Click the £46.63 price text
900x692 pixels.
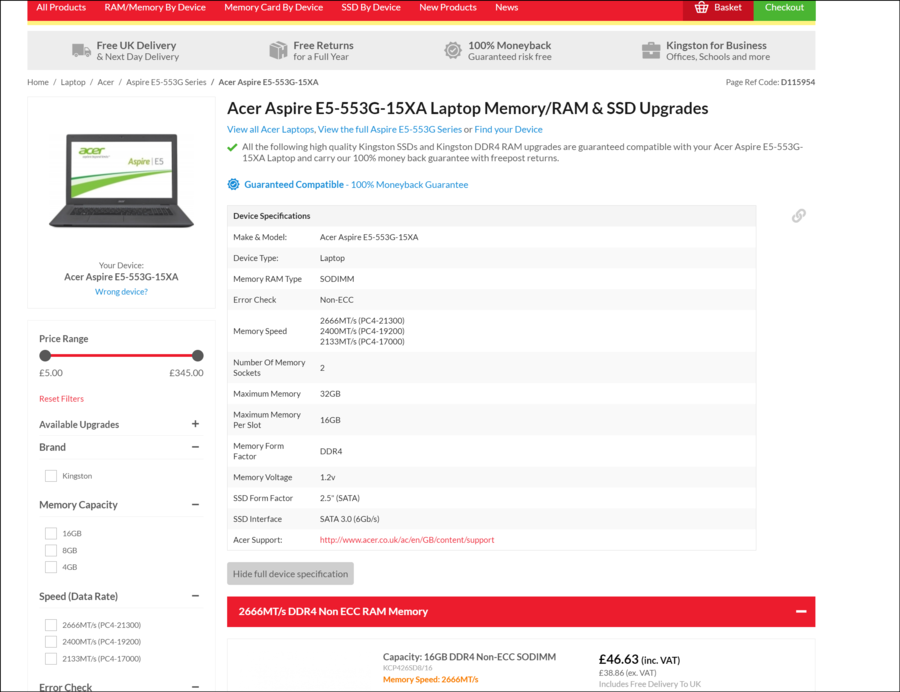618,660
